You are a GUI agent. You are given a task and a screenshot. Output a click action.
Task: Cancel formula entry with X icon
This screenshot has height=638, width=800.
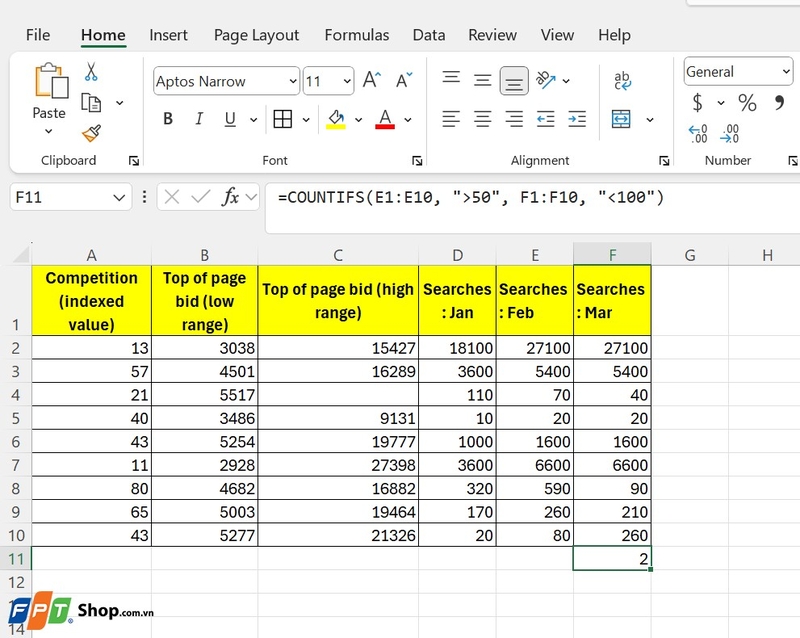[x=172, y=197]
